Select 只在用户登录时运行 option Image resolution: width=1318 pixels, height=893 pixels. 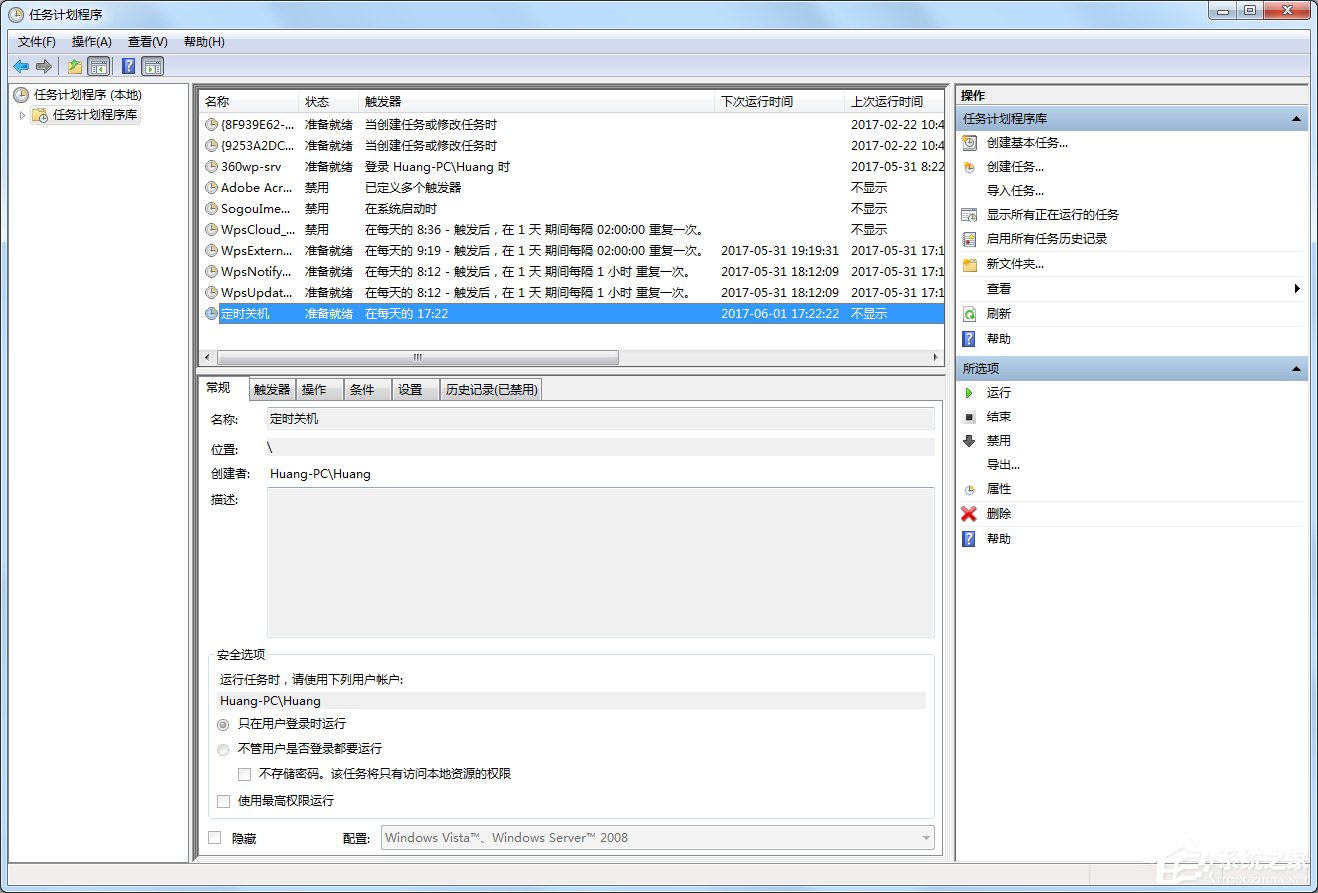pos(224,724)
